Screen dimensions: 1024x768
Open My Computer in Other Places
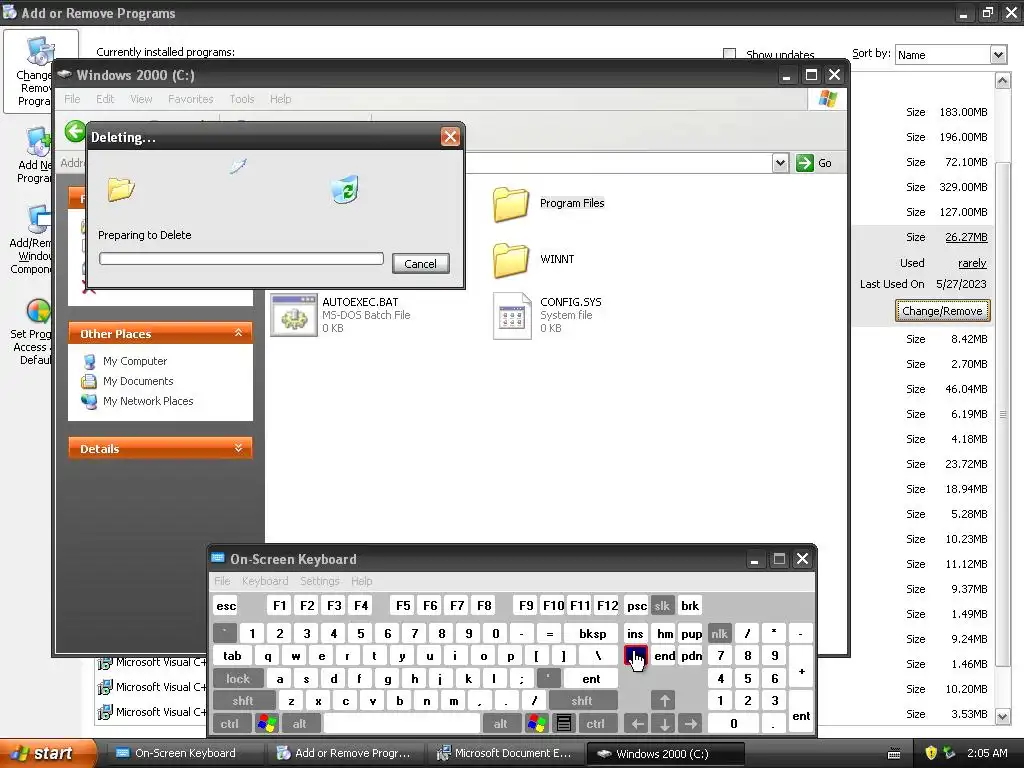135,361
